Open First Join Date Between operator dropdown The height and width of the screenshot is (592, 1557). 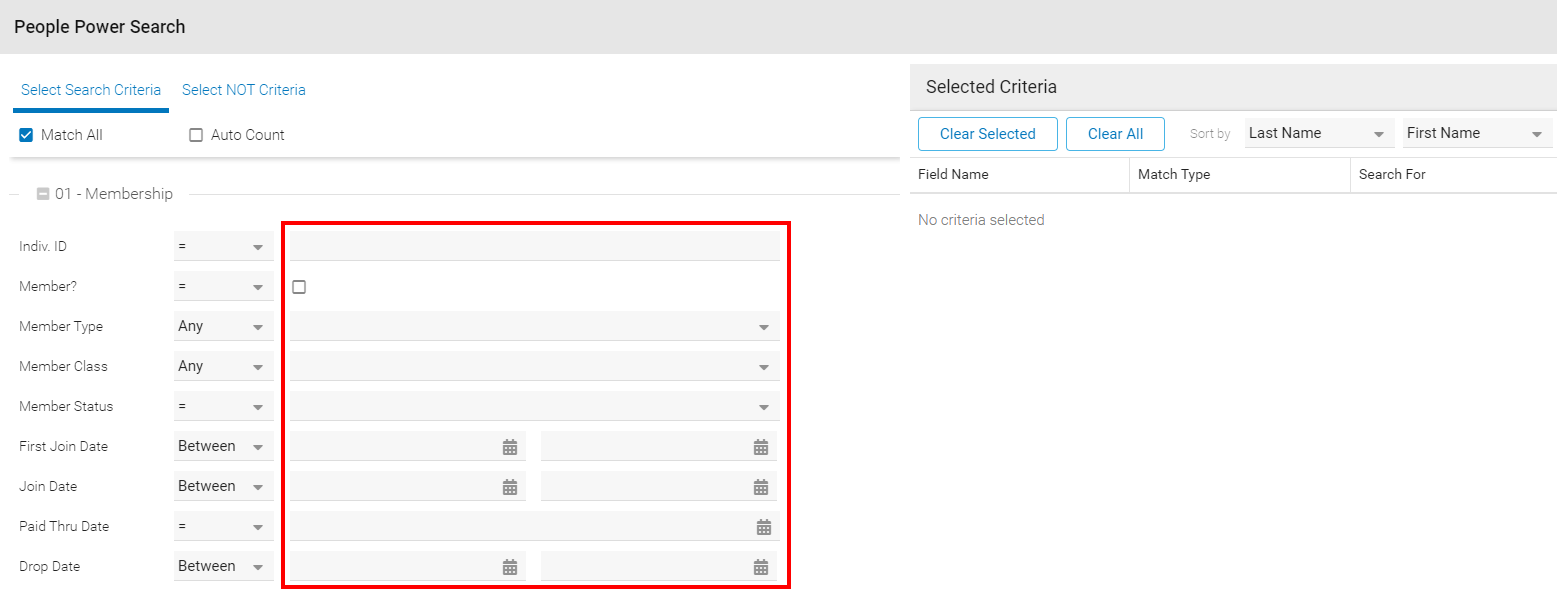tap(224, 446)
